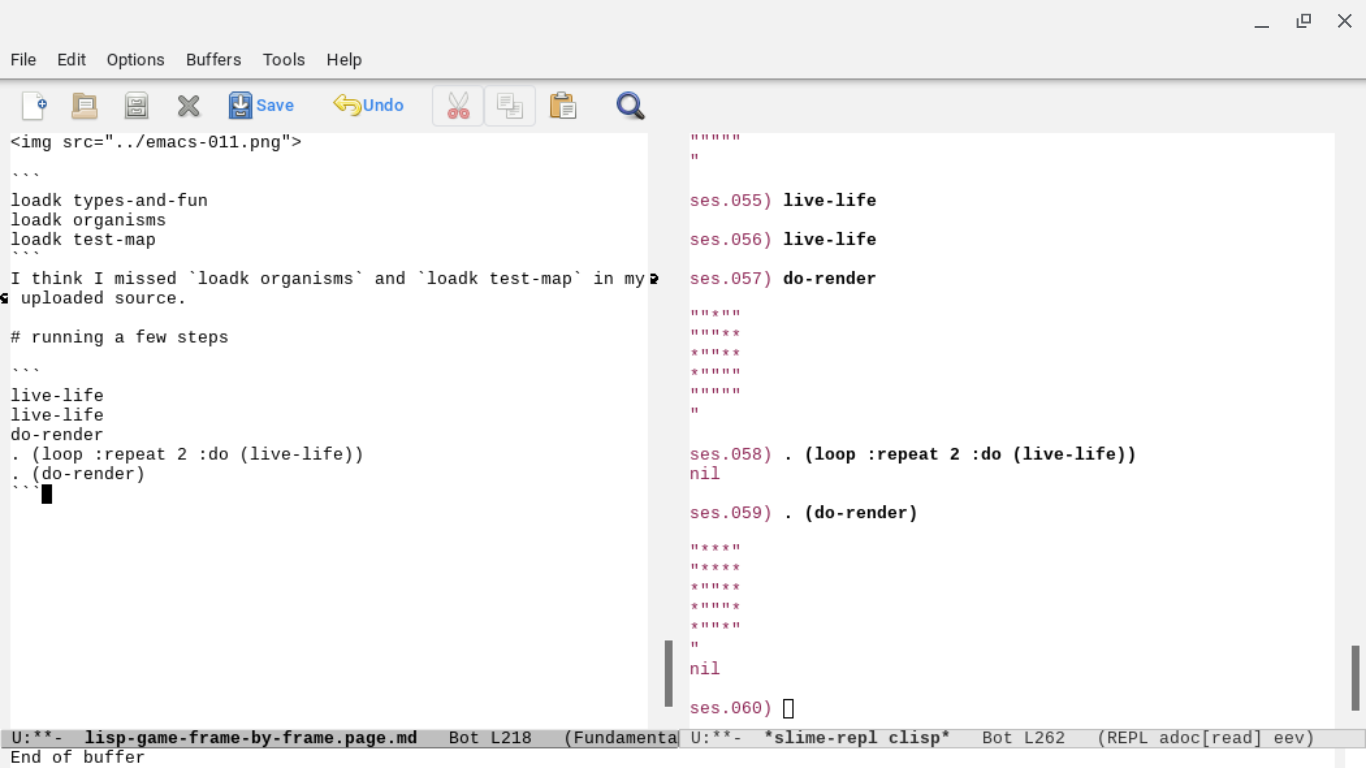Click the New File toolbar icon
The image size is (1366, 768).
click(34, 105)
